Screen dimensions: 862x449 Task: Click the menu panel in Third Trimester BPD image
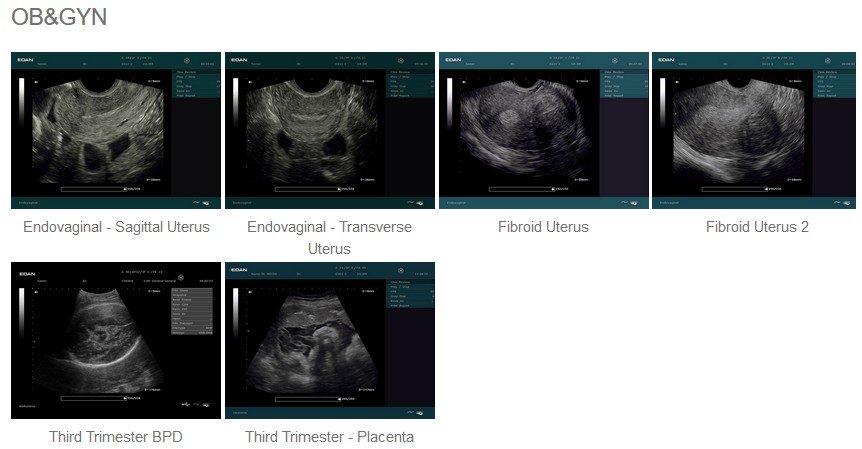(x=192, y=311)
